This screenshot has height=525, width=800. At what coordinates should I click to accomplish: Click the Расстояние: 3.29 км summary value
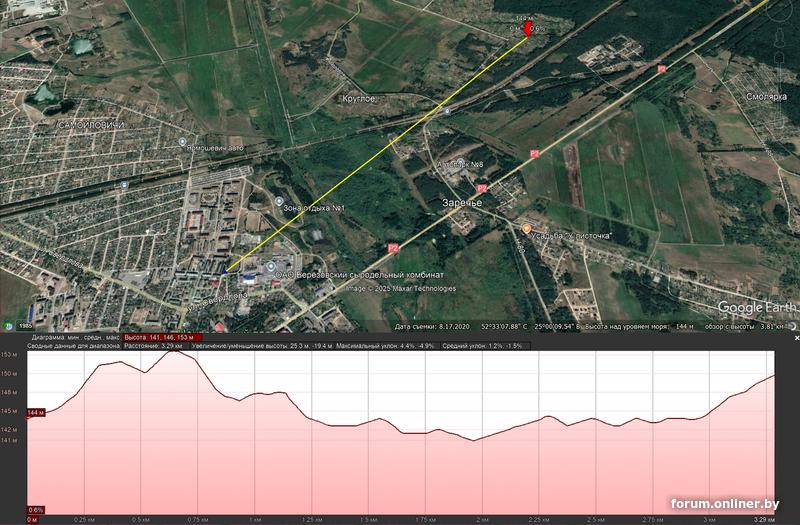tap(153, 346)
